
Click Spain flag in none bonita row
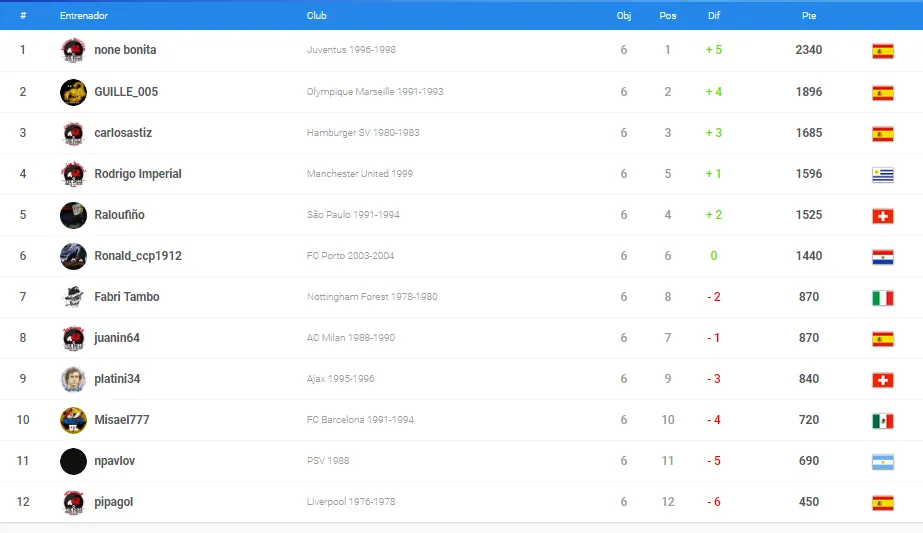882,51
